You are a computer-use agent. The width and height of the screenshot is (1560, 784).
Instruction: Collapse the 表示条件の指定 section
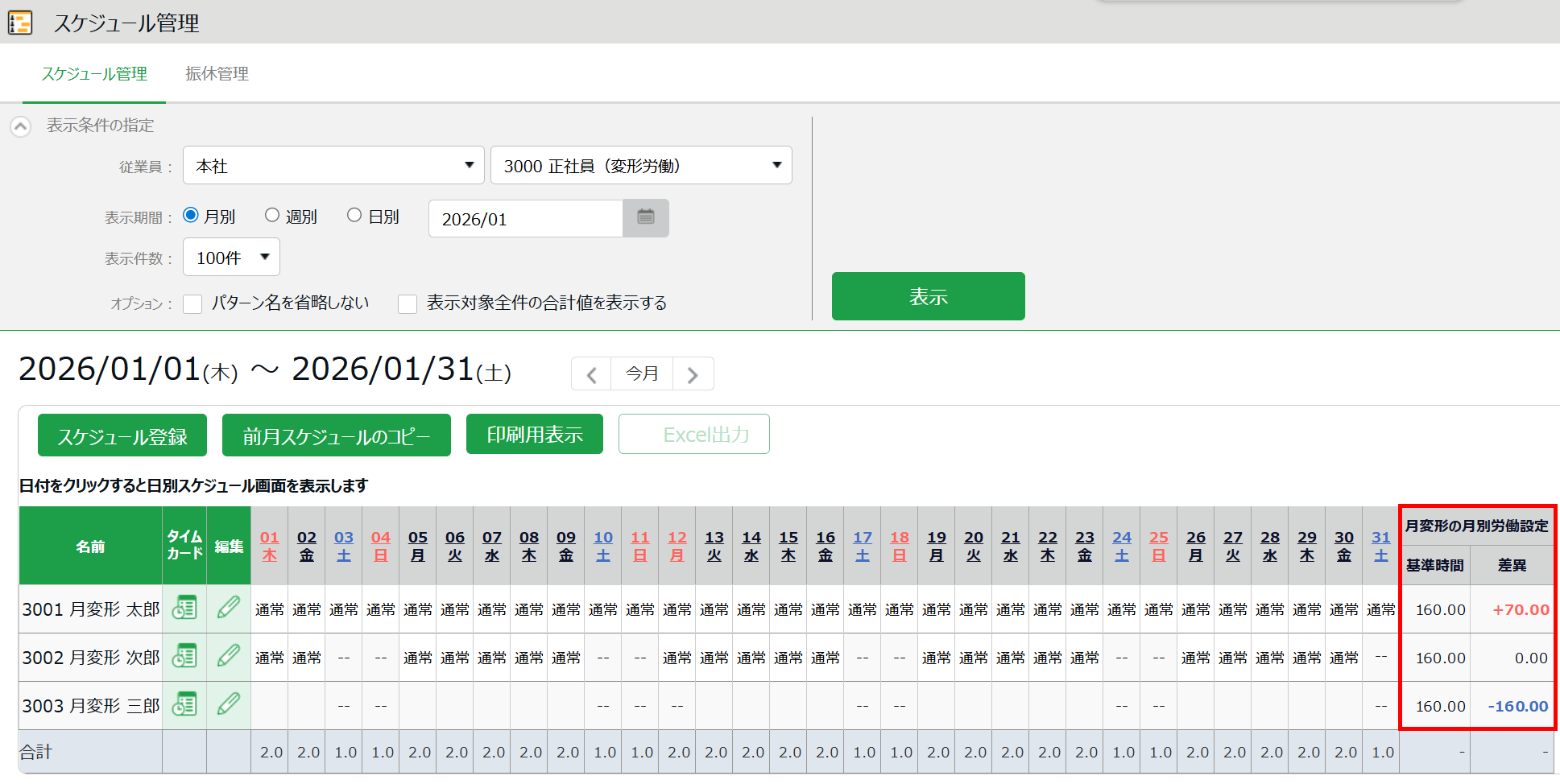coord(21,126)
